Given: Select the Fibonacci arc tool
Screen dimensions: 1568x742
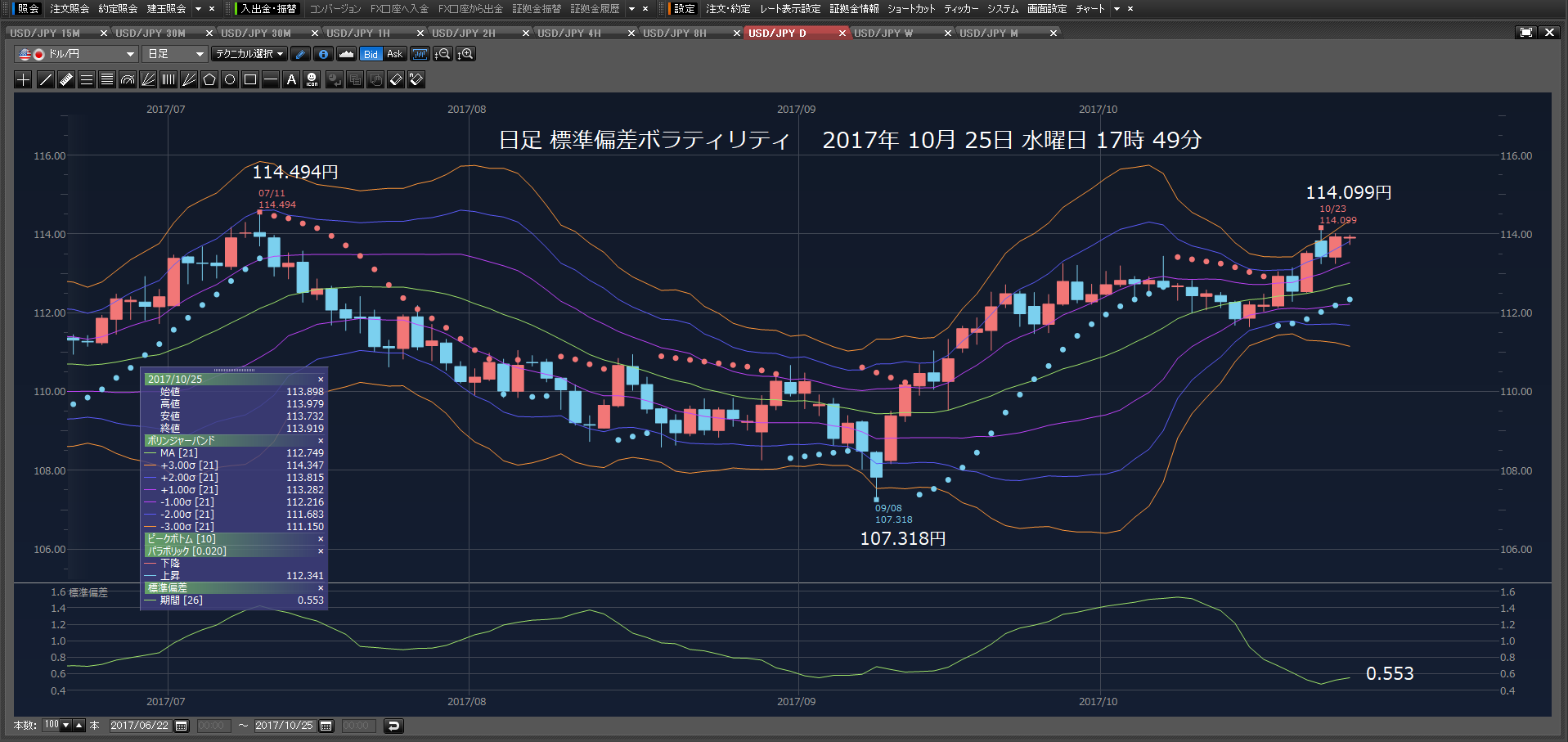Looking at the screenshot, I should [x=128, y=79].
